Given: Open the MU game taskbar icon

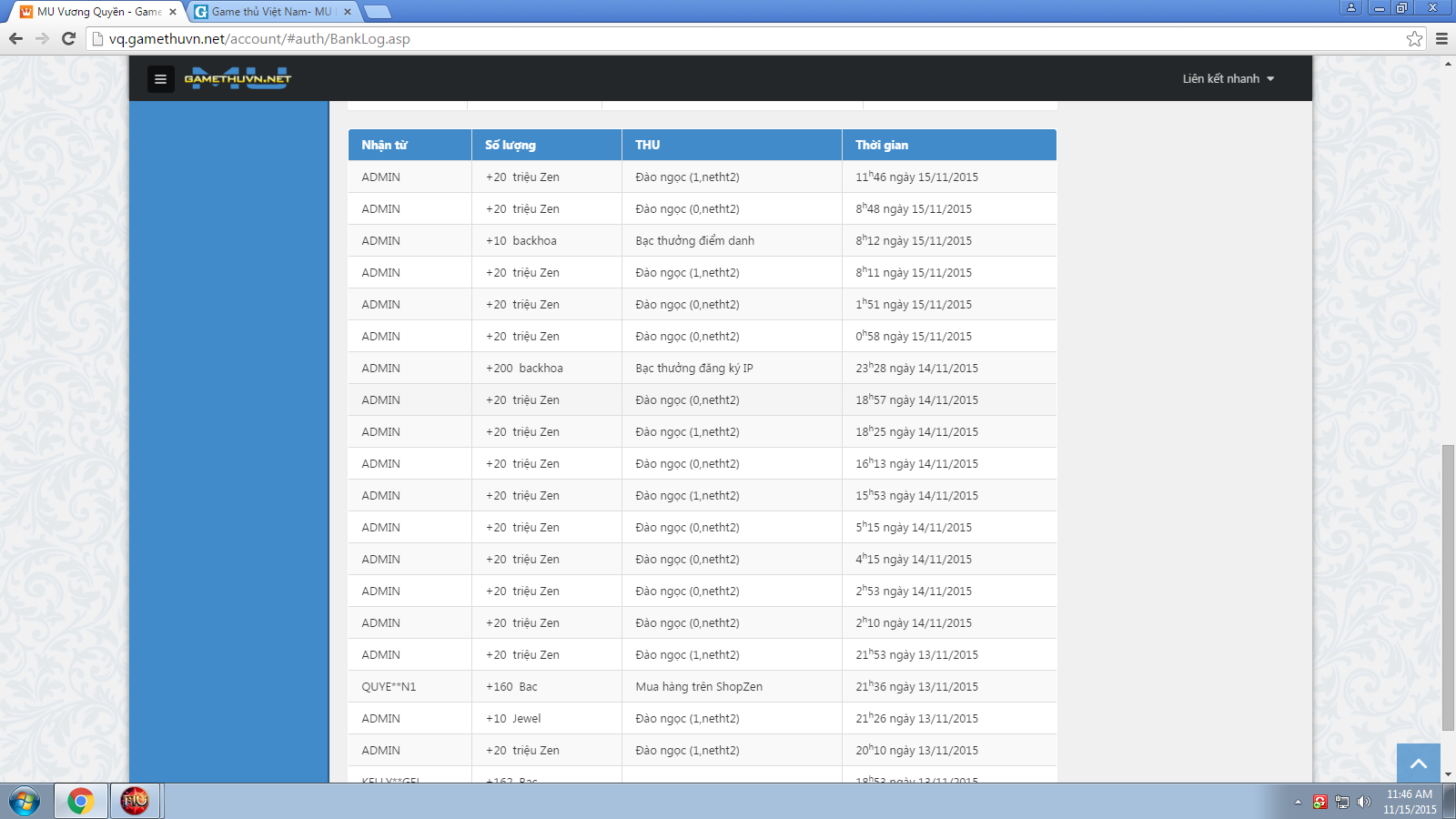Looking at the screenshot, I should point(135,802).
